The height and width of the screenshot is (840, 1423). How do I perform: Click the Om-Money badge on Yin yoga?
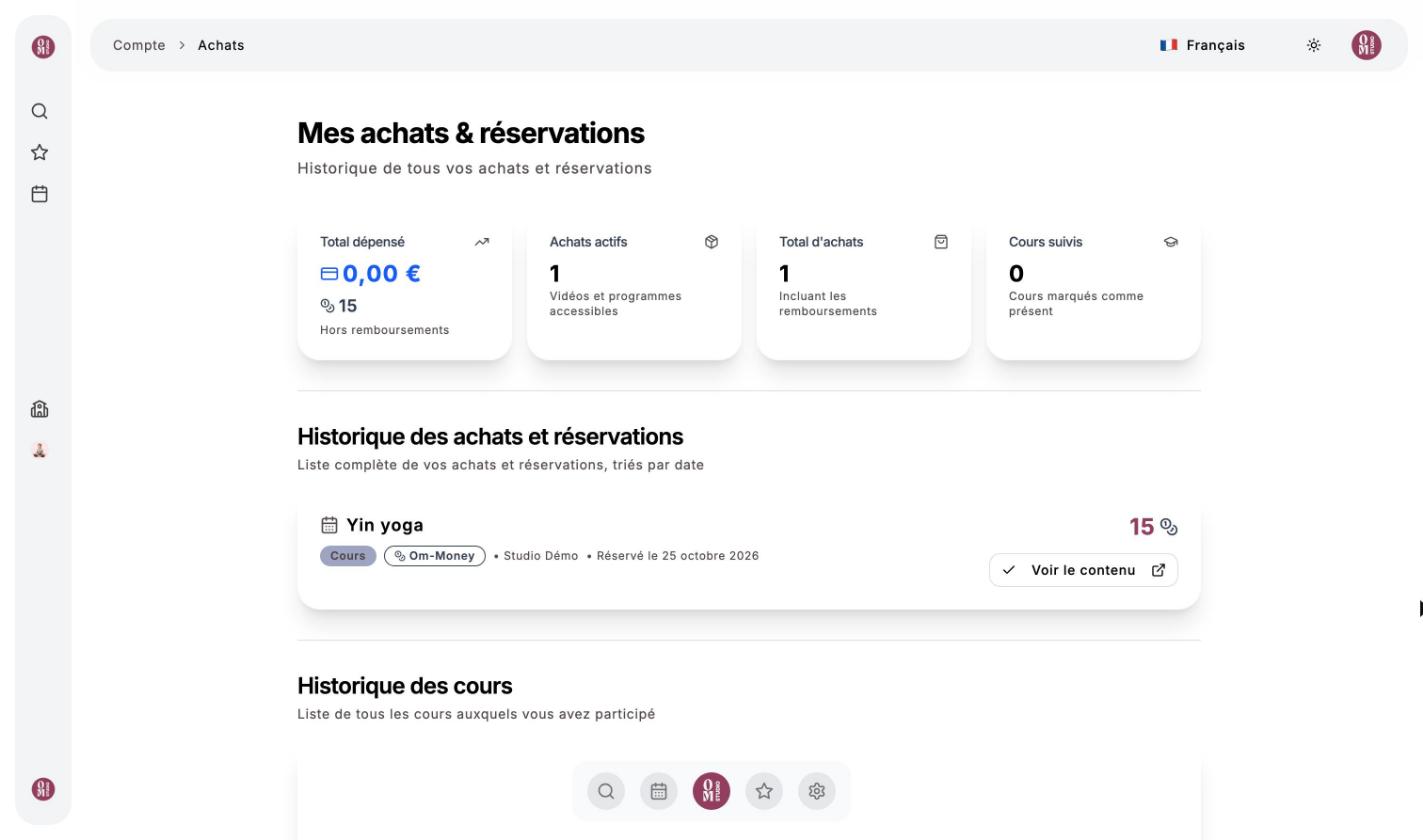pyautogui.click(x=435, y=556)
